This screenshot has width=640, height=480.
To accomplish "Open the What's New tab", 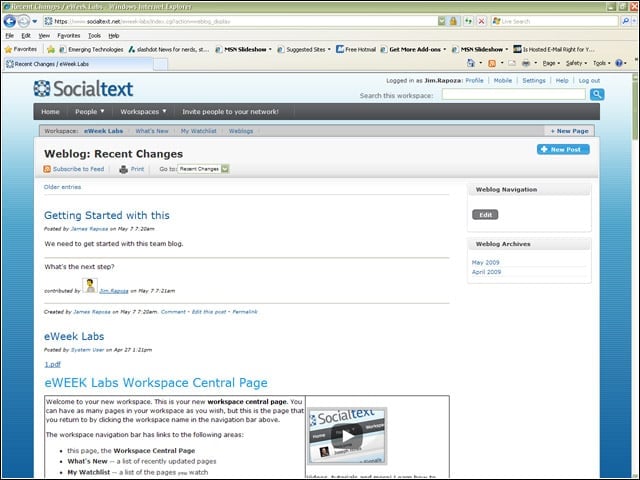I will 152,131.
